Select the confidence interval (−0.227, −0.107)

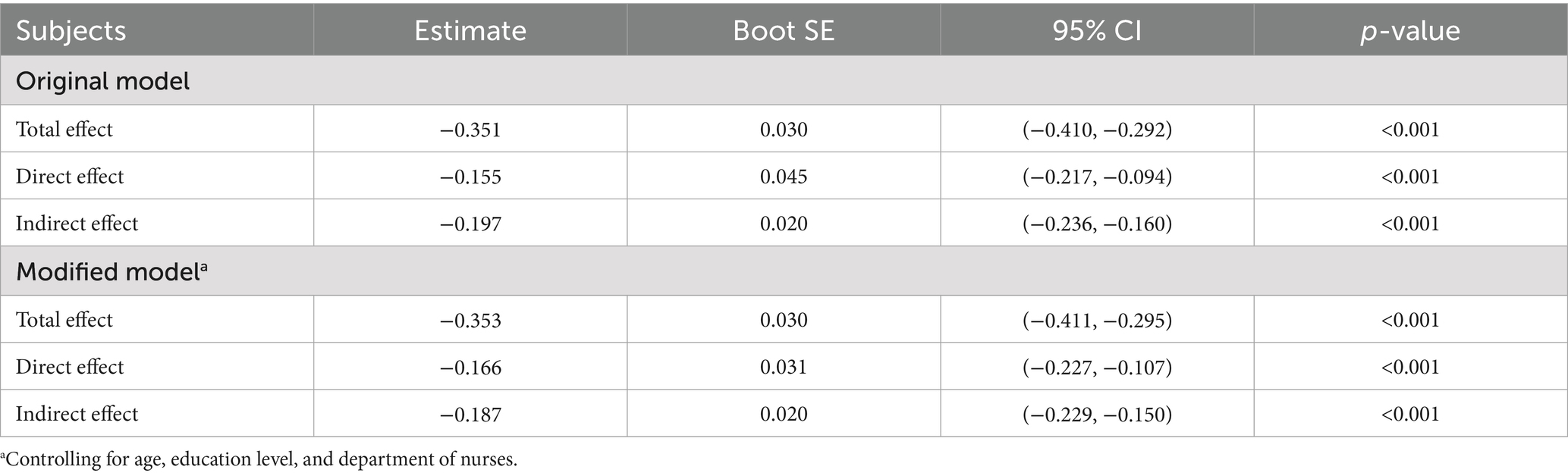point(1097,367)
